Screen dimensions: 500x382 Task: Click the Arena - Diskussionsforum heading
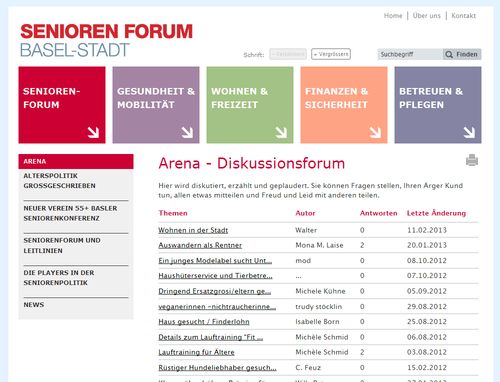(x=252, y=163)
